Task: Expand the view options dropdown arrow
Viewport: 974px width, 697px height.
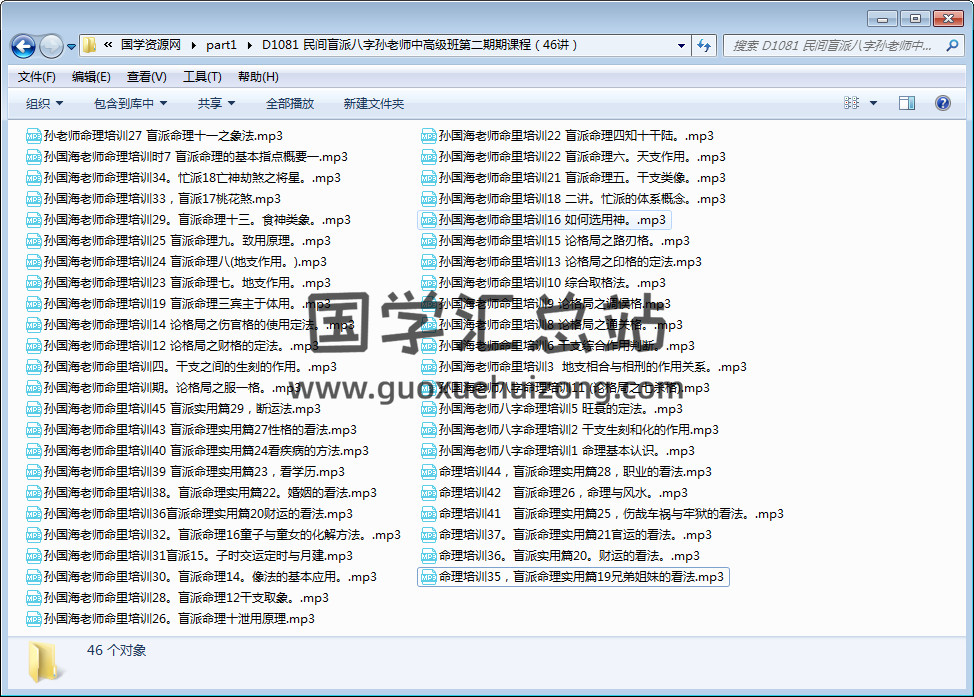Action: pyautogui.click(x=873, y=103)
